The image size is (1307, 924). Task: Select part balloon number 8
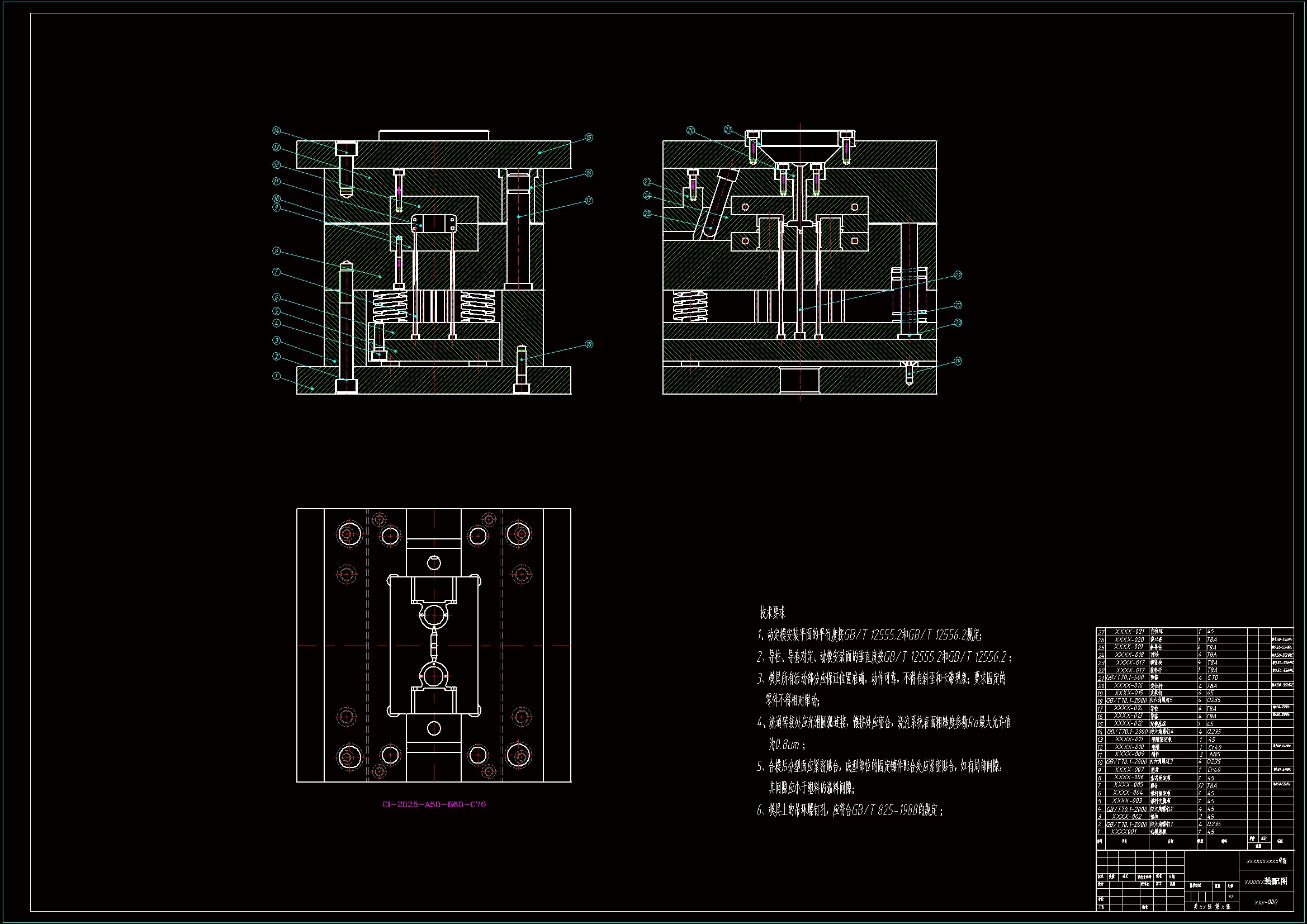(x=277, y=251)
